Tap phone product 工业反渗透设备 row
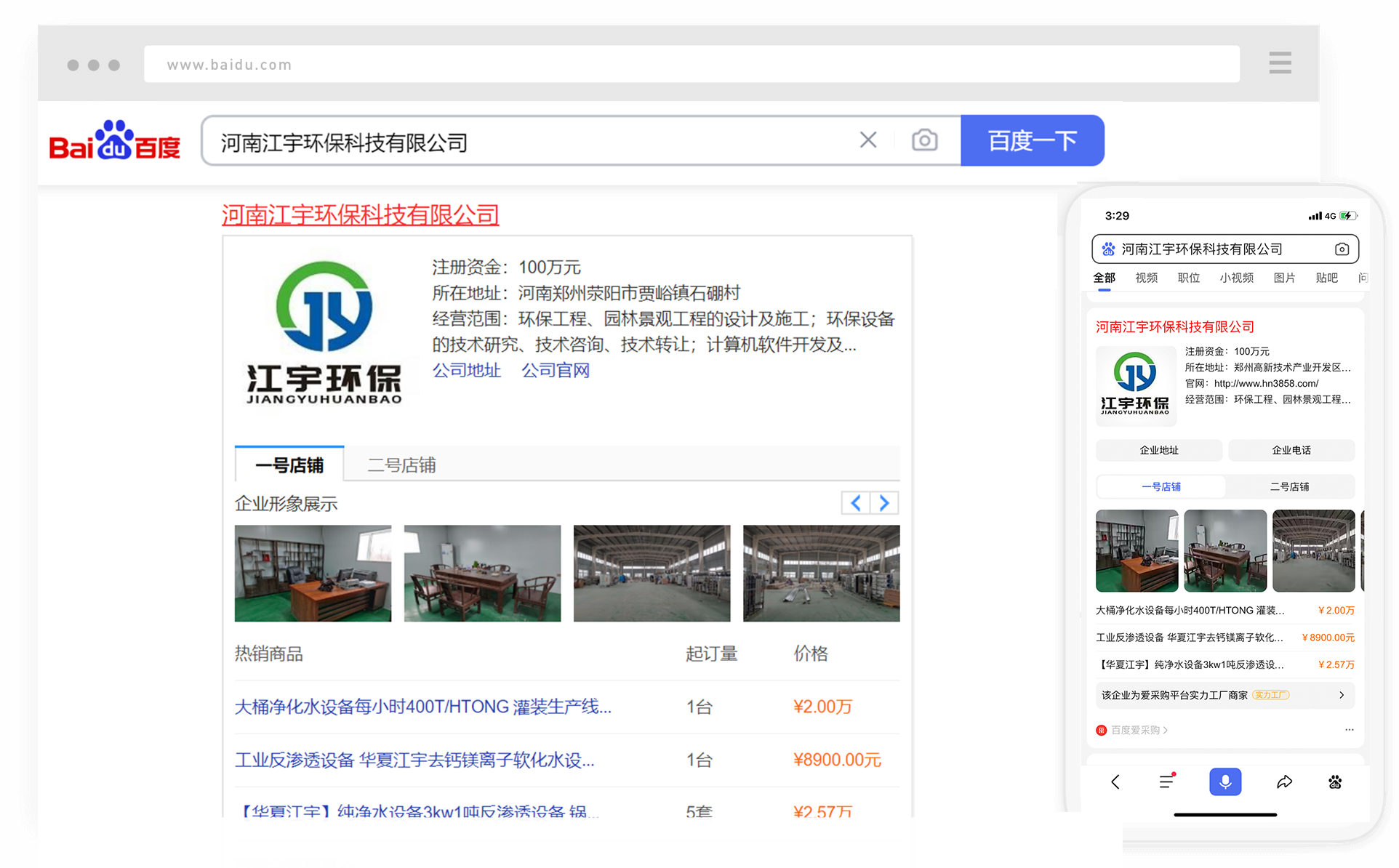 pyautogui.click(x=1225, y=638)
